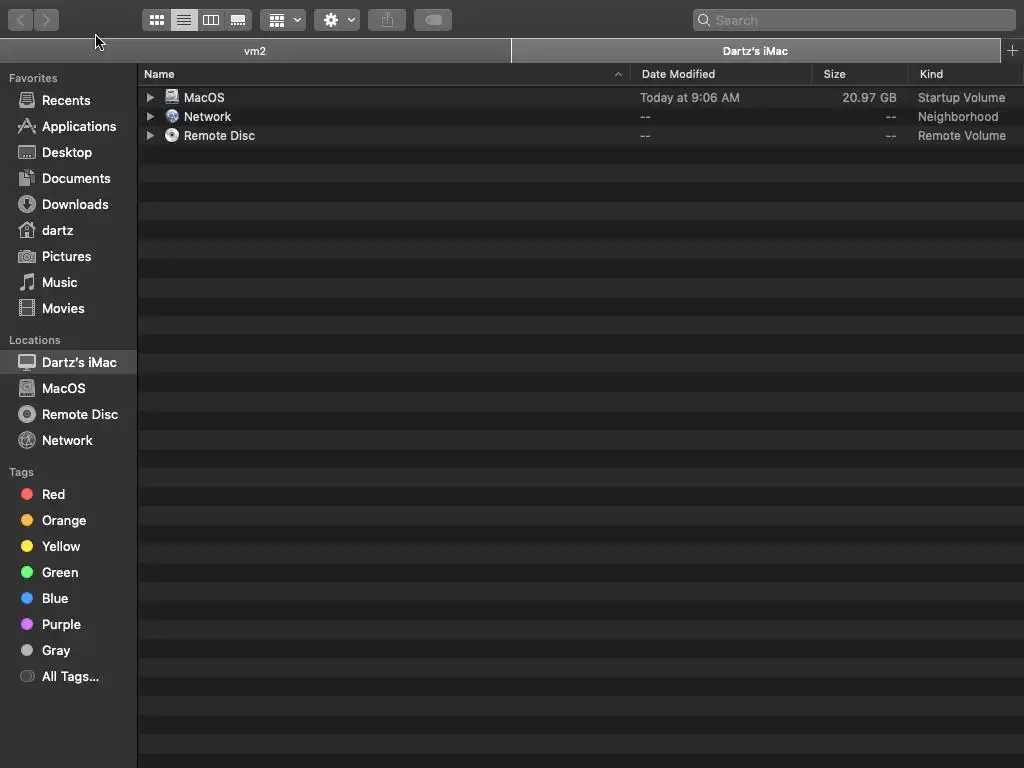1024x768 pixels.
Task: Filter by the Orange tag
Action: (x=69, y=520)
